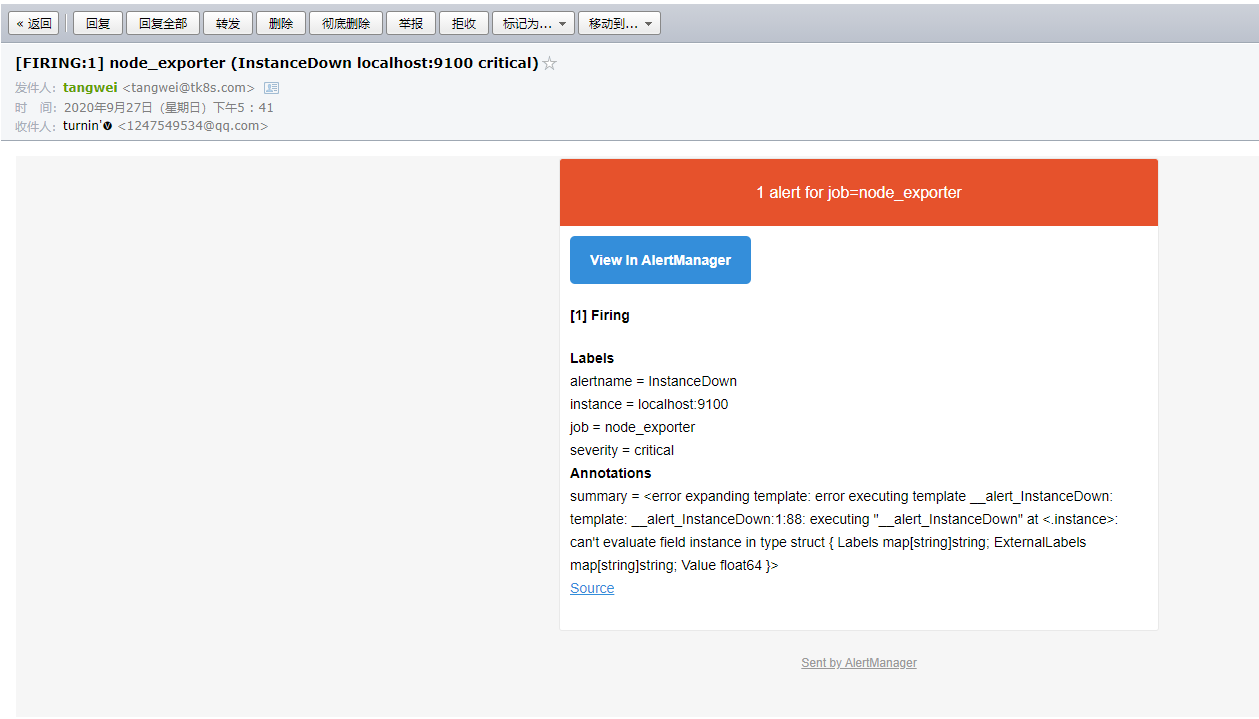Click the email subject line

[x=277, y=63]
